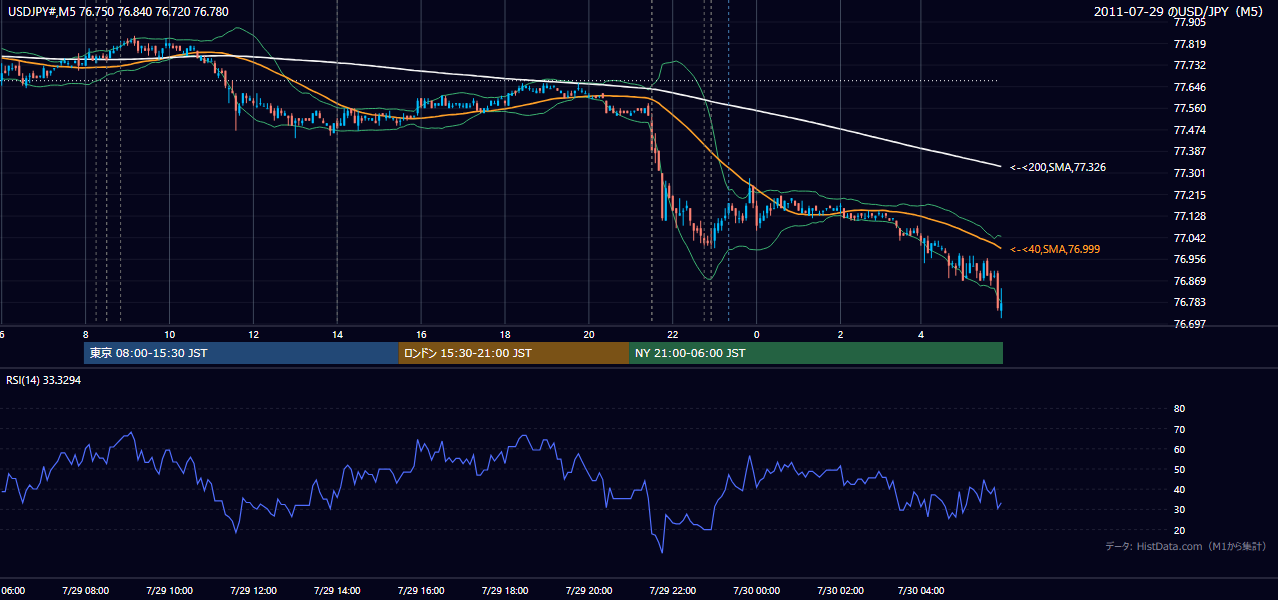Click price axis value 77.215
The image size is (1278, 600).
point(1189,195)
